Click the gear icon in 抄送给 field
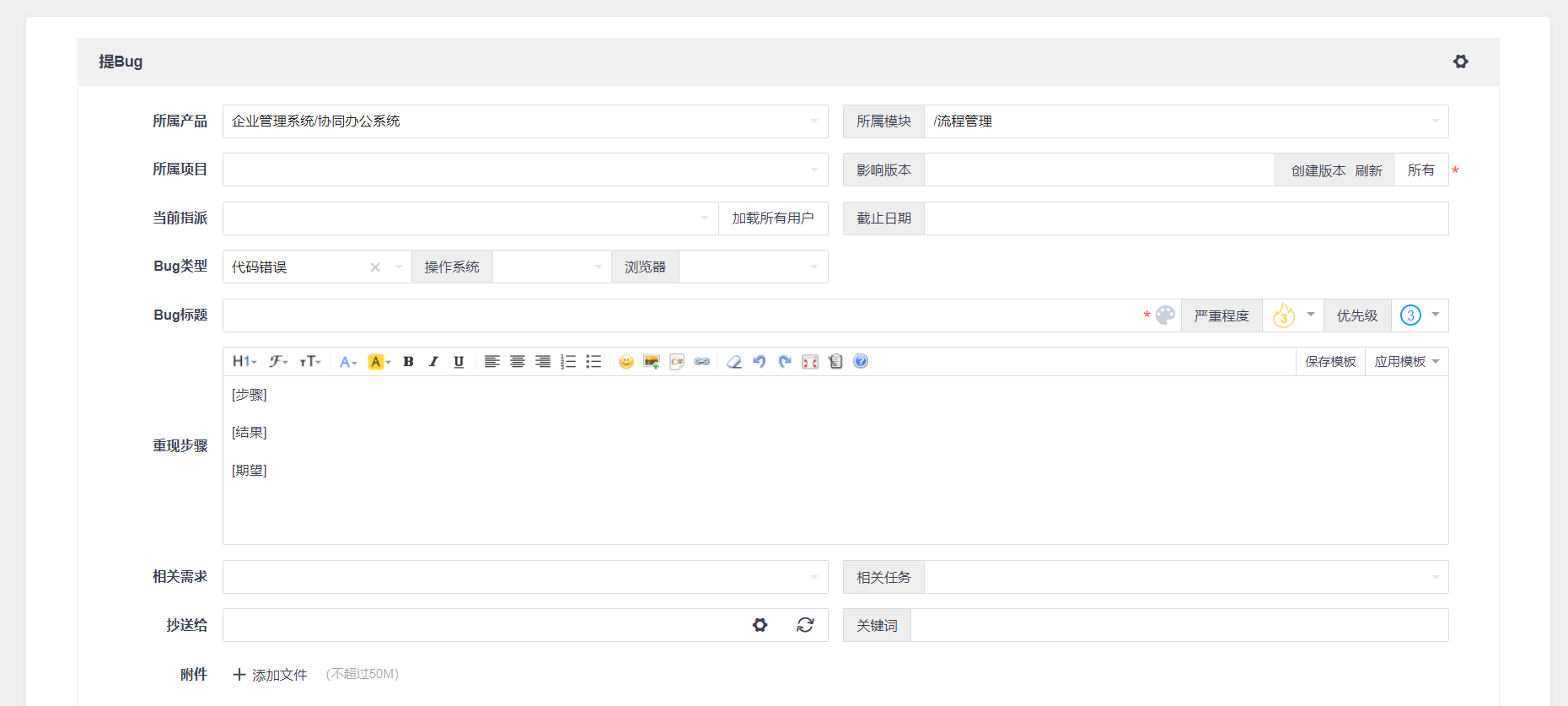 pyautogui.click(x=760, y=625)
